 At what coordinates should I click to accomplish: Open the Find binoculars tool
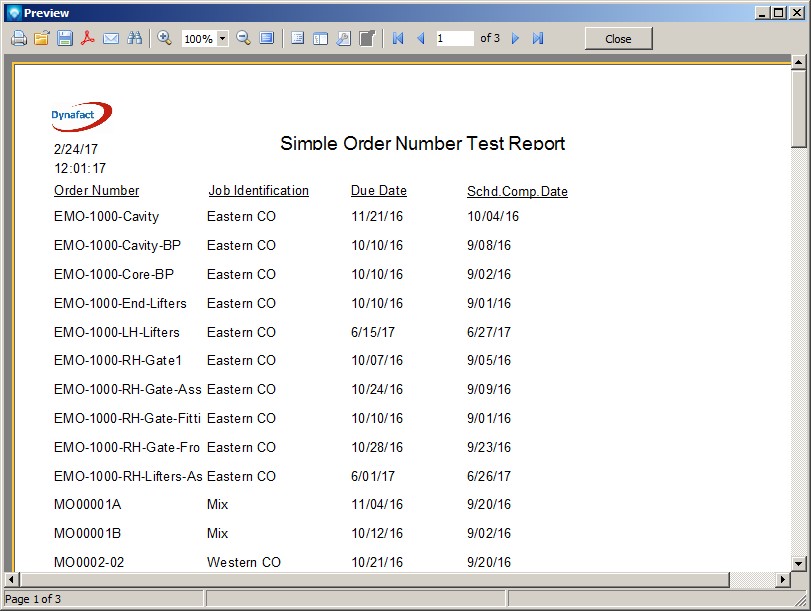click(x=134, y=38)
